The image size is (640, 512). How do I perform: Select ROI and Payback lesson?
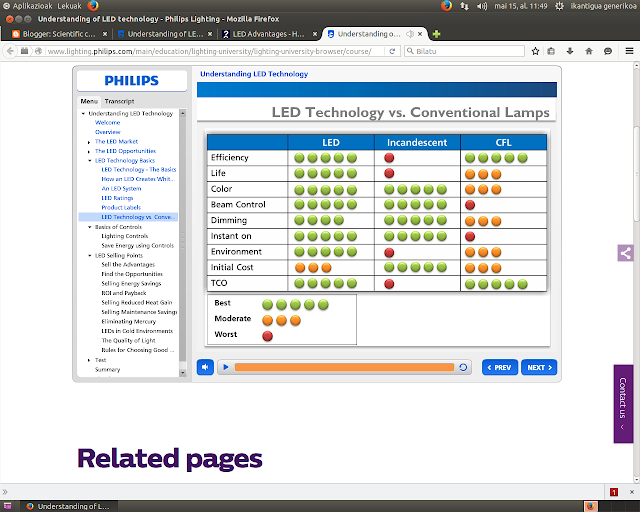124,293
